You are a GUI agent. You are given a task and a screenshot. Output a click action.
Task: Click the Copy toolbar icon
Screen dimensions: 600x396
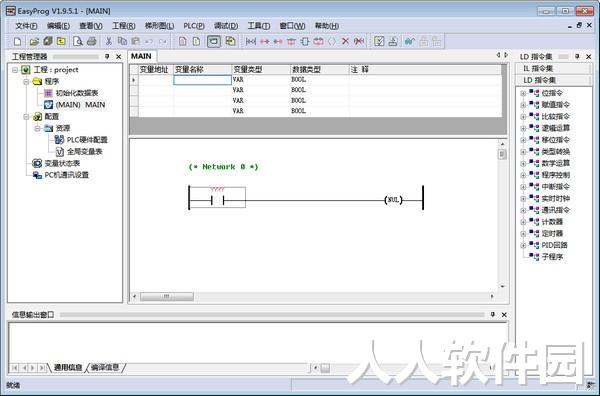pyautogui.click(x=122, y=41)
